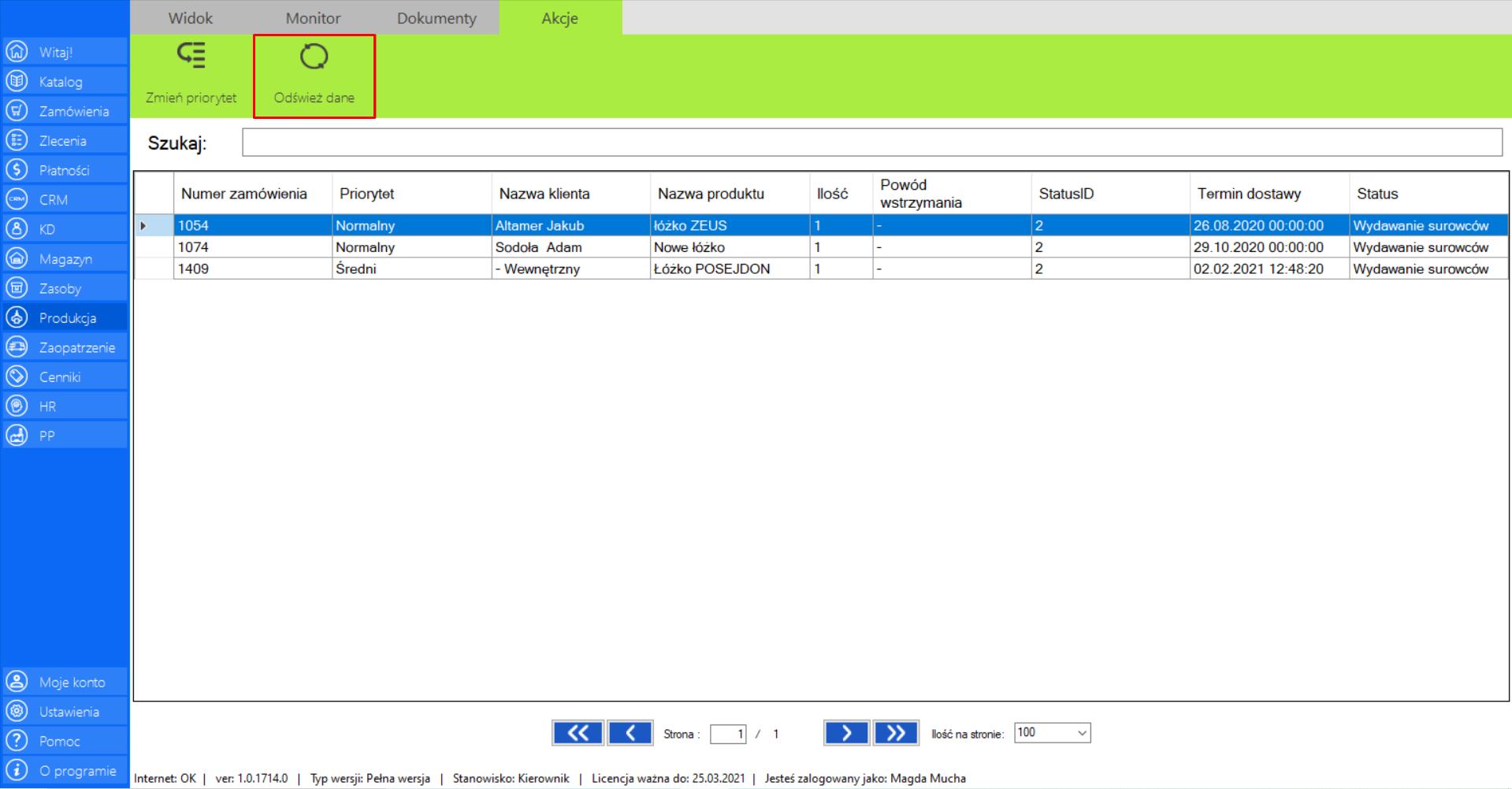Open the PP factory icon
The width and height of the screenshot is (1512, 789).
pos(17,435)
